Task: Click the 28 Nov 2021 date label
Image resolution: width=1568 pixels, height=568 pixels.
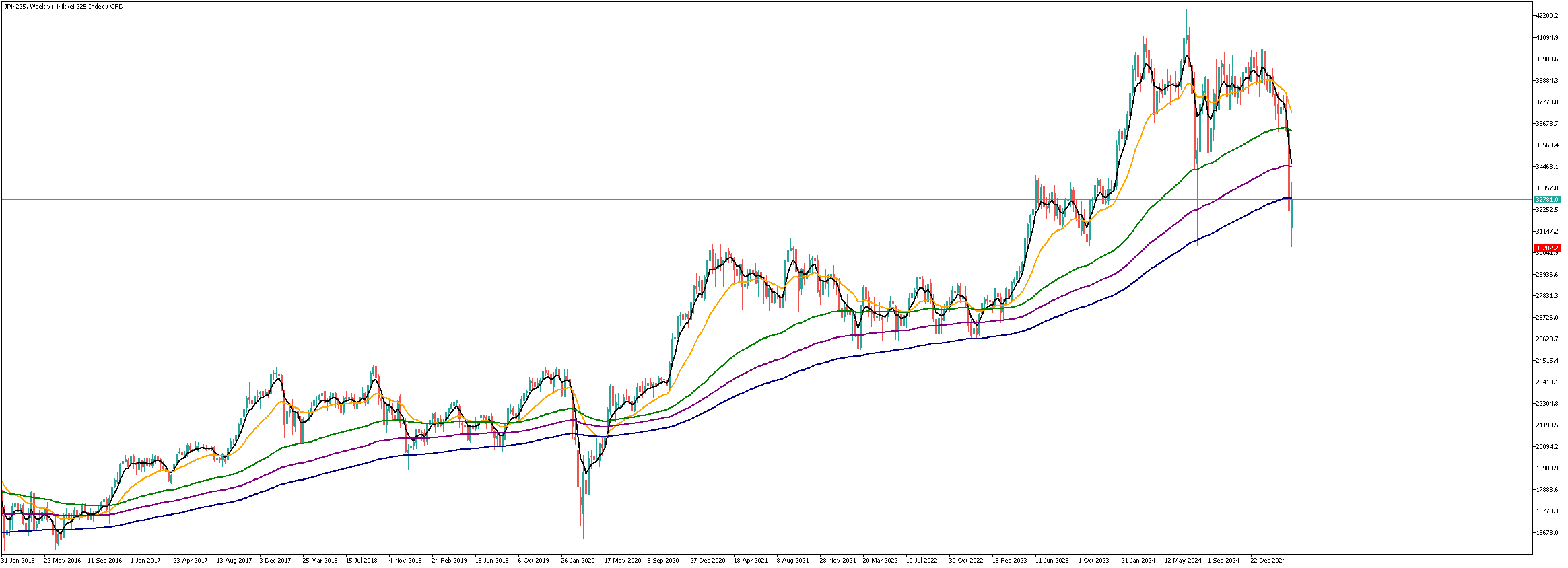Action: (x=838, y=561)
